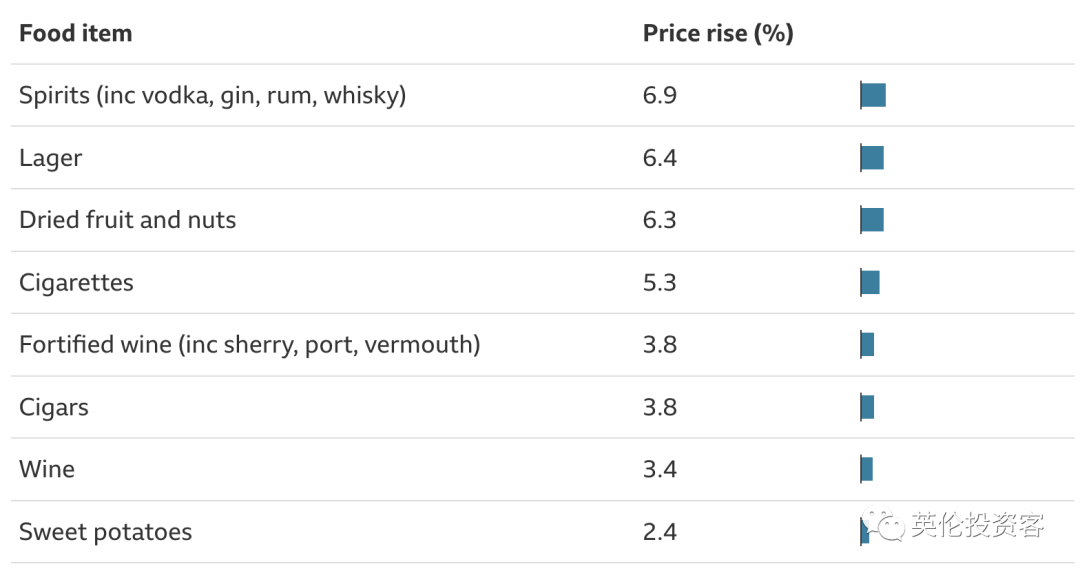Click the WeChat logo watermark icon

pyautogui.click(x=885, y=524)
